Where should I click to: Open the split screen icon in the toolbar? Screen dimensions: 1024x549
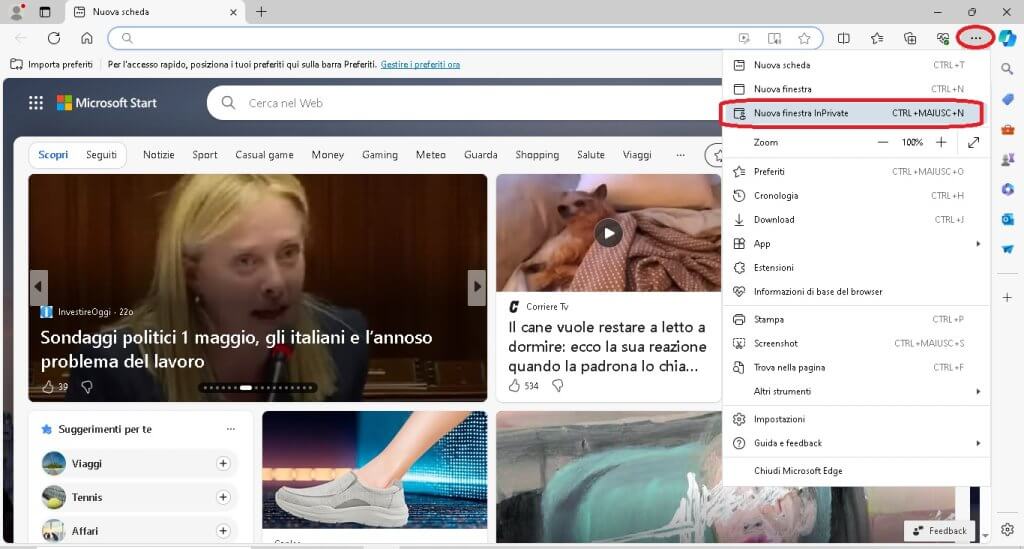point(843,38)
